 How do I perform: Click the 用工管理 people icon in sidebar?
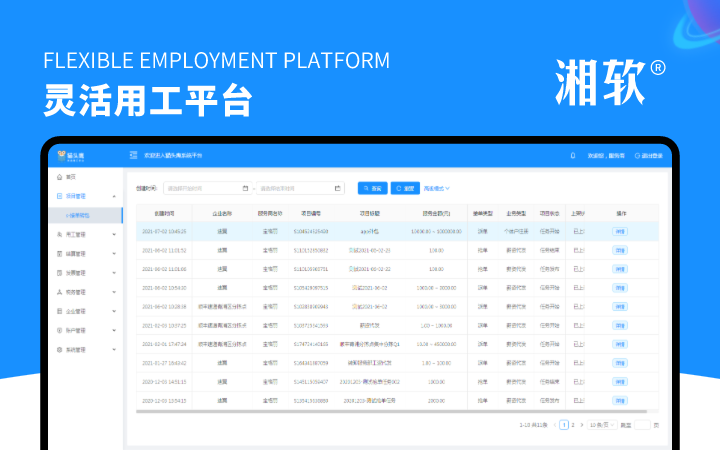coord(59,234)
